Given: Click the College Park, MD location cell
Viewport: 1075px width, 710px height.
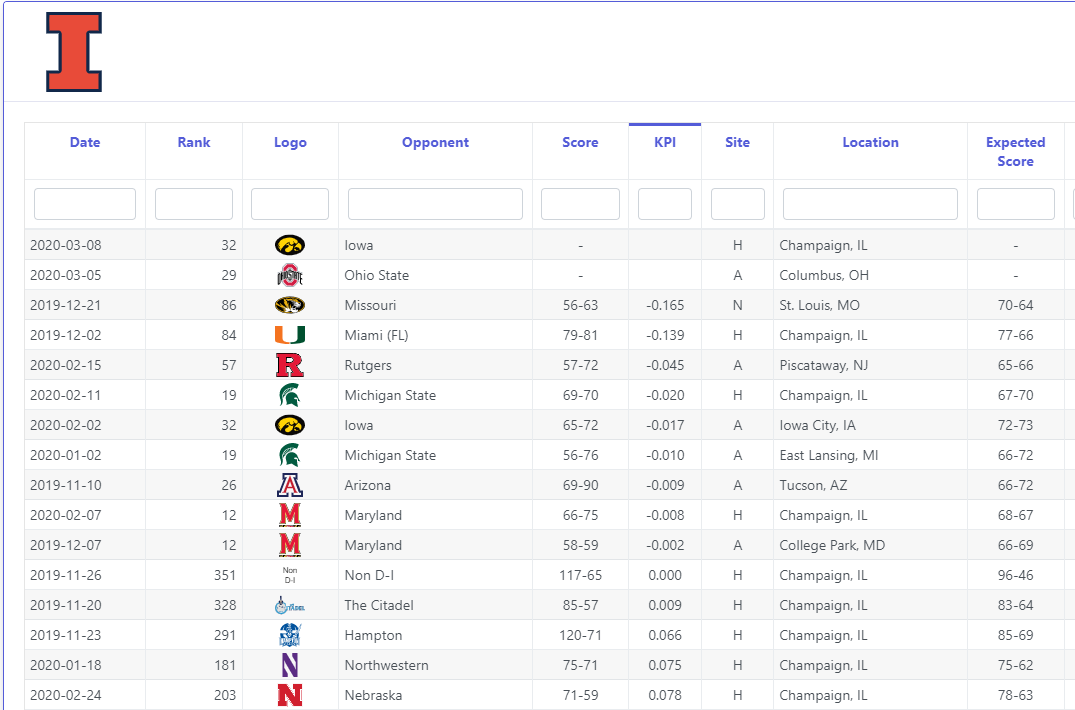Looking at the screenshot, I should [x=871, y=546].
